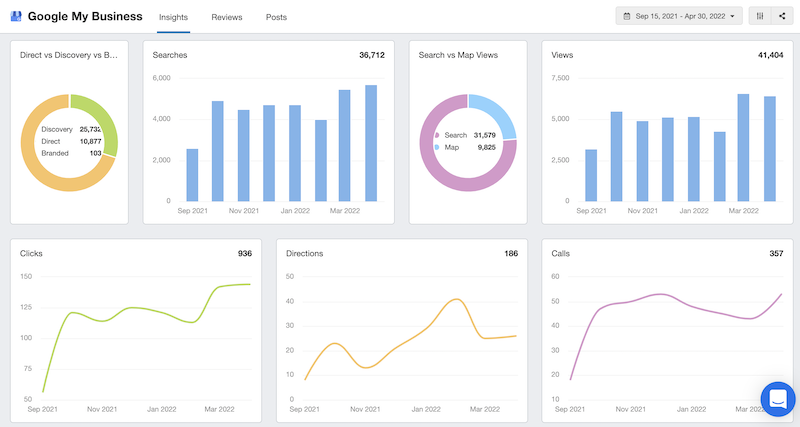The height and width of the screenshot is (427, 800).
Task: Select the blue Map legend dot
Action: point(437,147)
